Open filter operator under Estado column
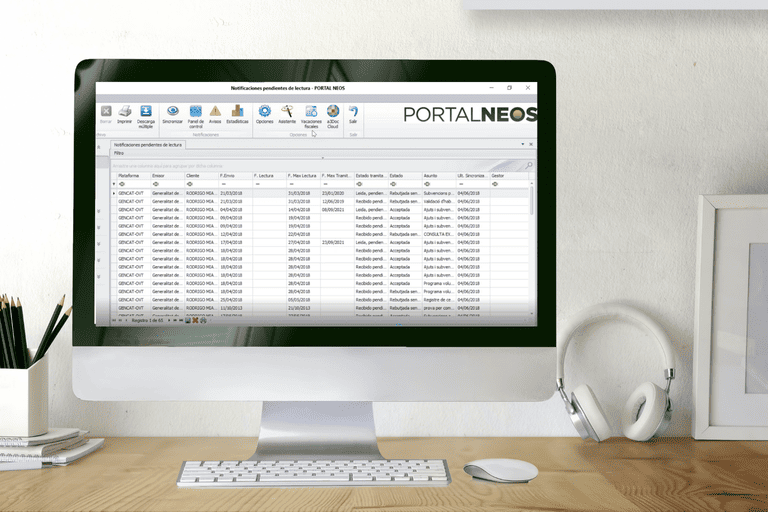The height and width of the screenshot is (512, 768). point(393,184)
